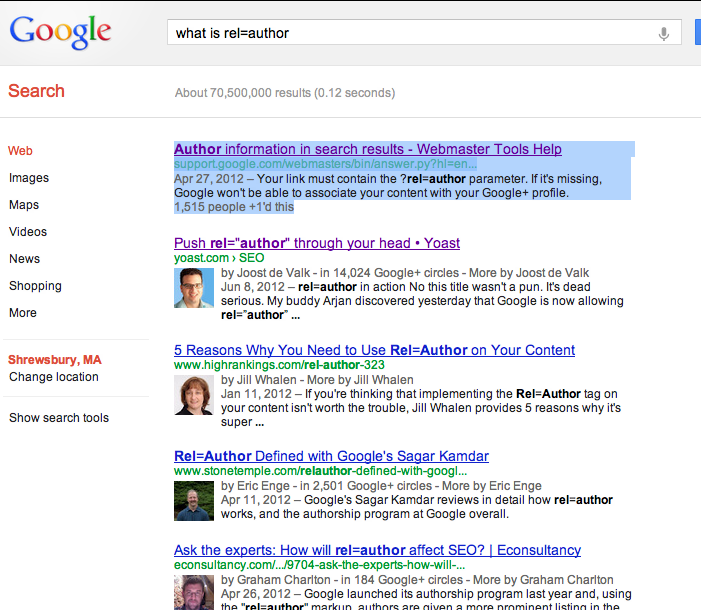This screenshot has width=701, height=610.
Task: Click Jill Whalen's author photo
Action: point(193,394)
